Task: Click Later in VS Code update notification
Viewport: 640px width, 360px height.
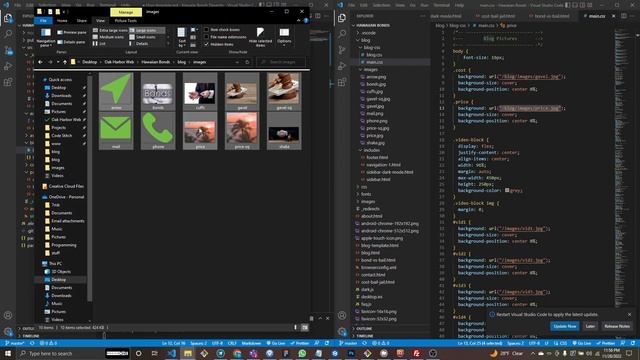Action: pyautogui.click(x=590, y=326)
